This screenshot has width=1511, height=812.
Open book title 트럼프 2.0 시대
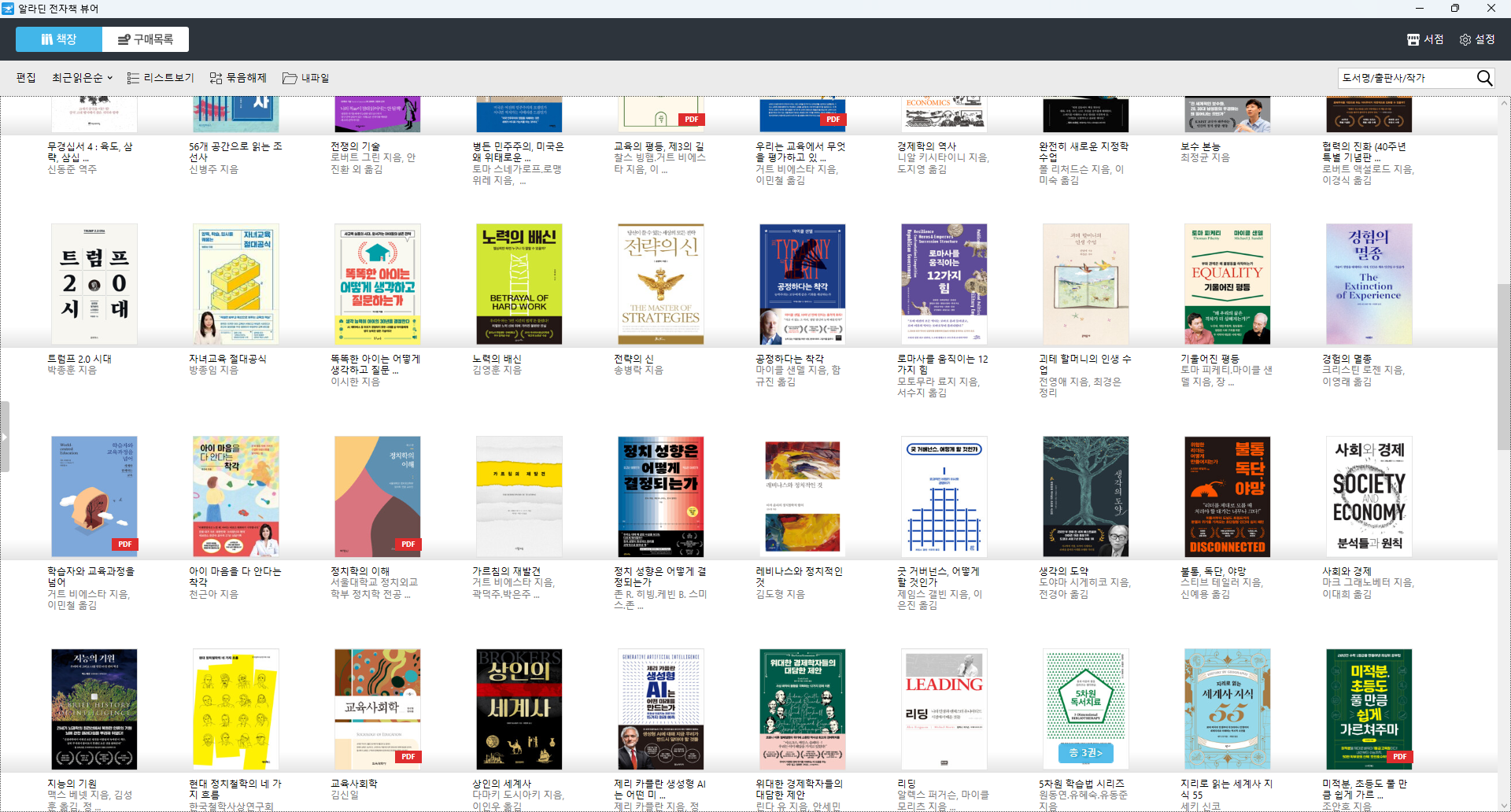coord(79,359)
